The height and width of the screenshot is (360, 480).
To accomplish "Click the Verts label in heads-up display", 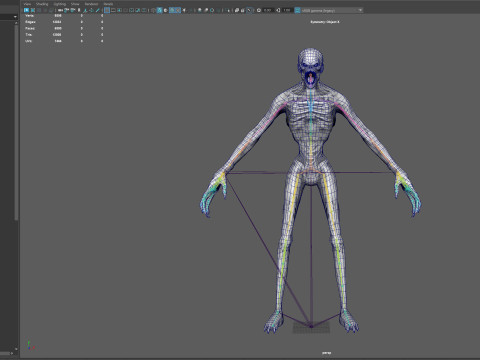I will (29, 16).
